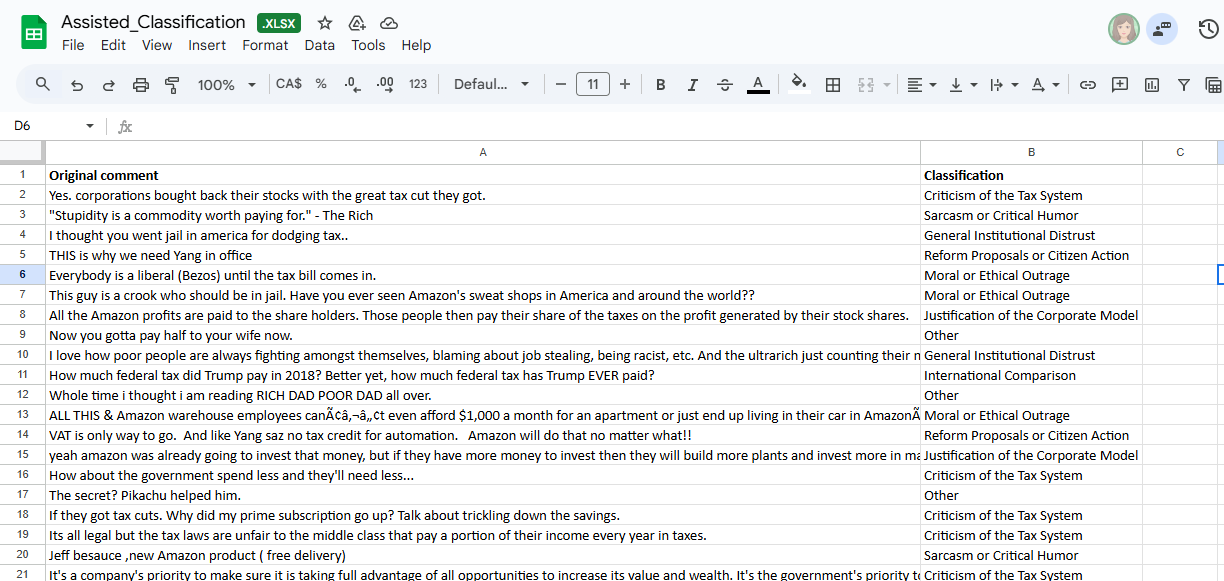Format as CA$ currency
Image resolution: width=1224 pixels, height=581 pixels.
coord(289,84)
